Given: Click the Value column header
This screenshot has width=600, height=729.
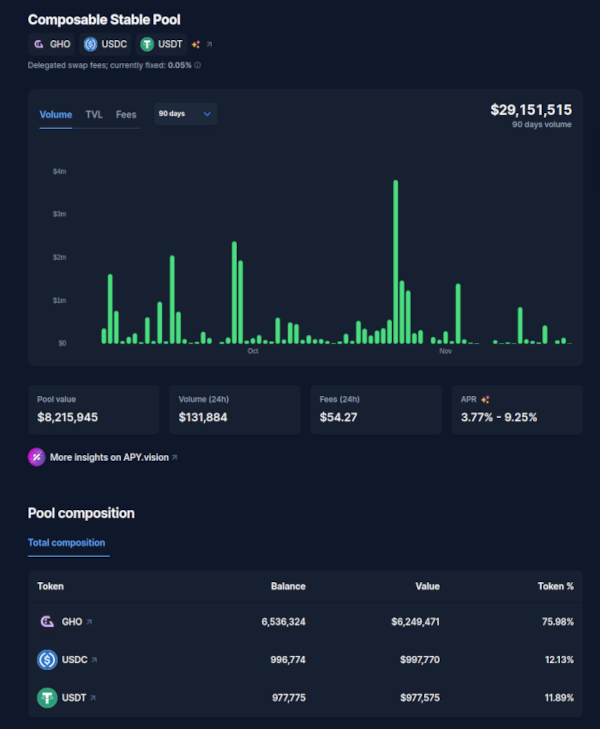Looking at the screenshot, I should point(428,586).
